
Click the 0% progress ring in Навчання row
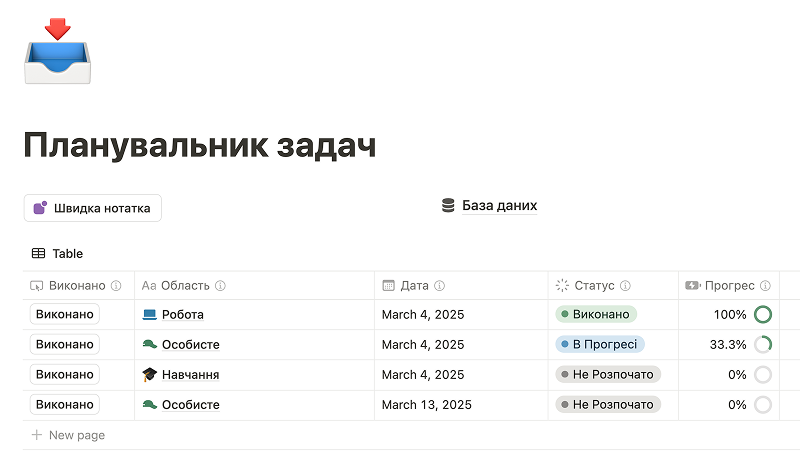coord(763,375)
